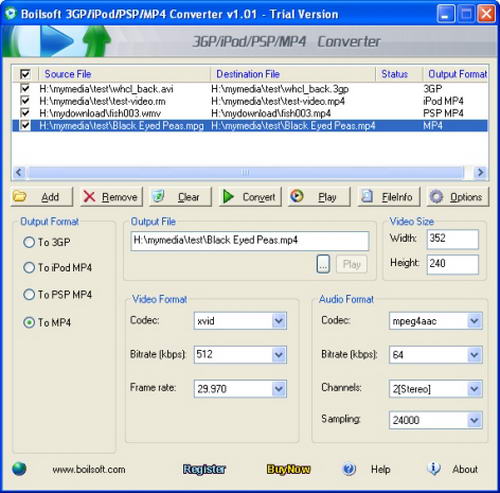Clear the file list
Viewport: 500px width, 493px height.
180,197
